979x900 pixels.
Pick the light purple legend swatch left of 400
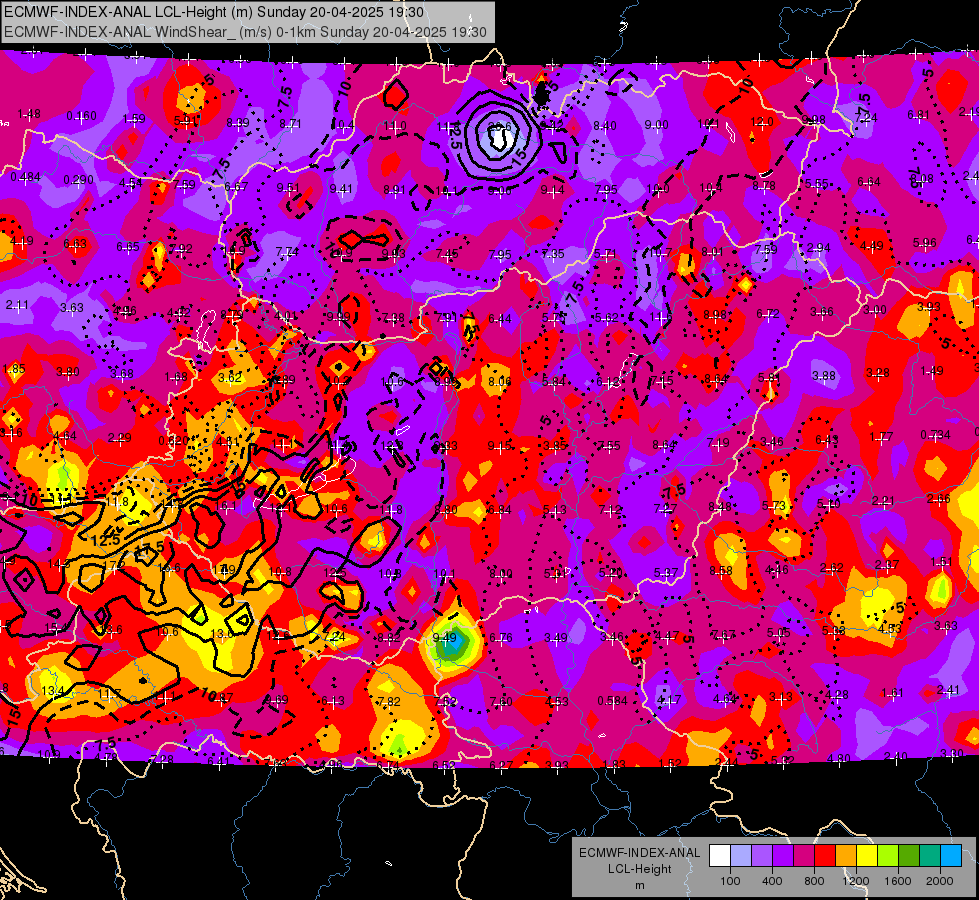(x=762, y=856)
